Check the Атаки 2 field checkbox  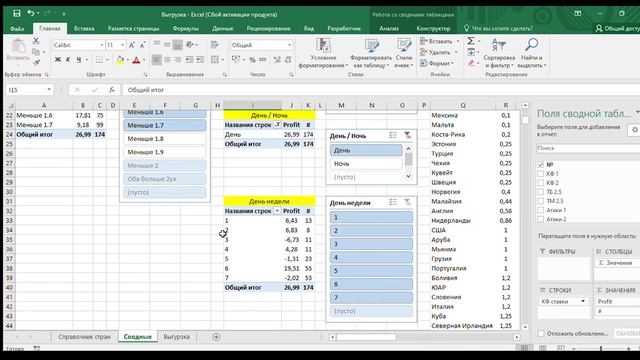[541, 219]
